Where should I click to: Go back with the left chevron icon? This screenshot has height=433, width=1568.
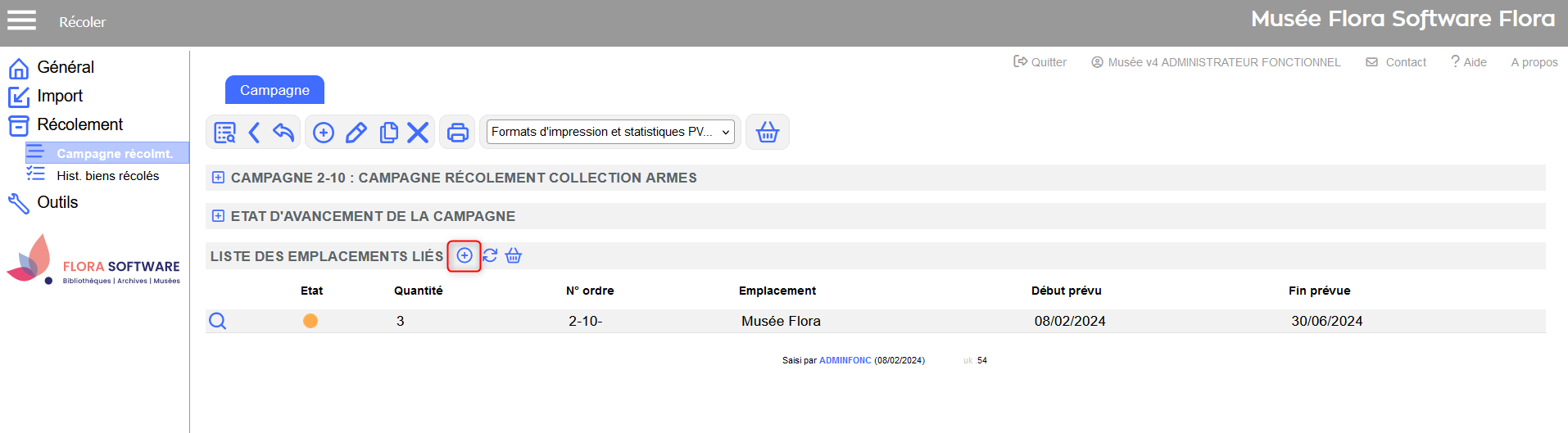(254, 133)
